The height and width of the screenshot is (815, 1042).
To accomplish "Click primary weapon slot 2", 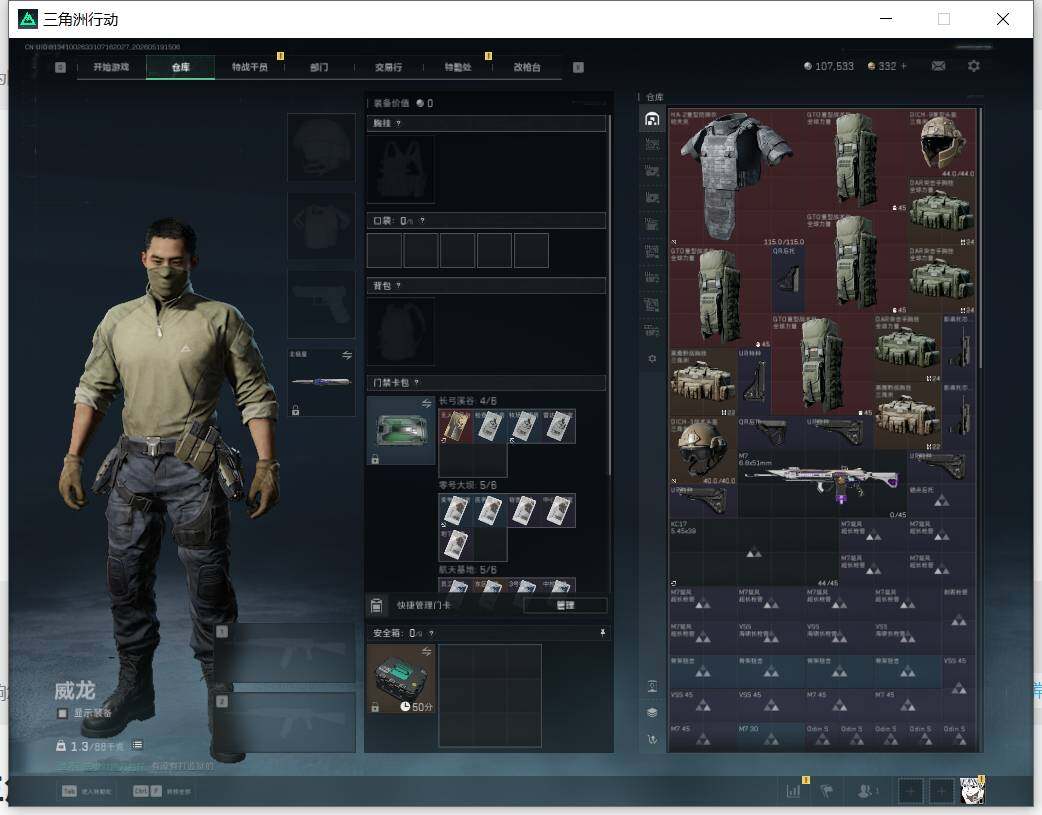I will 285,723.
